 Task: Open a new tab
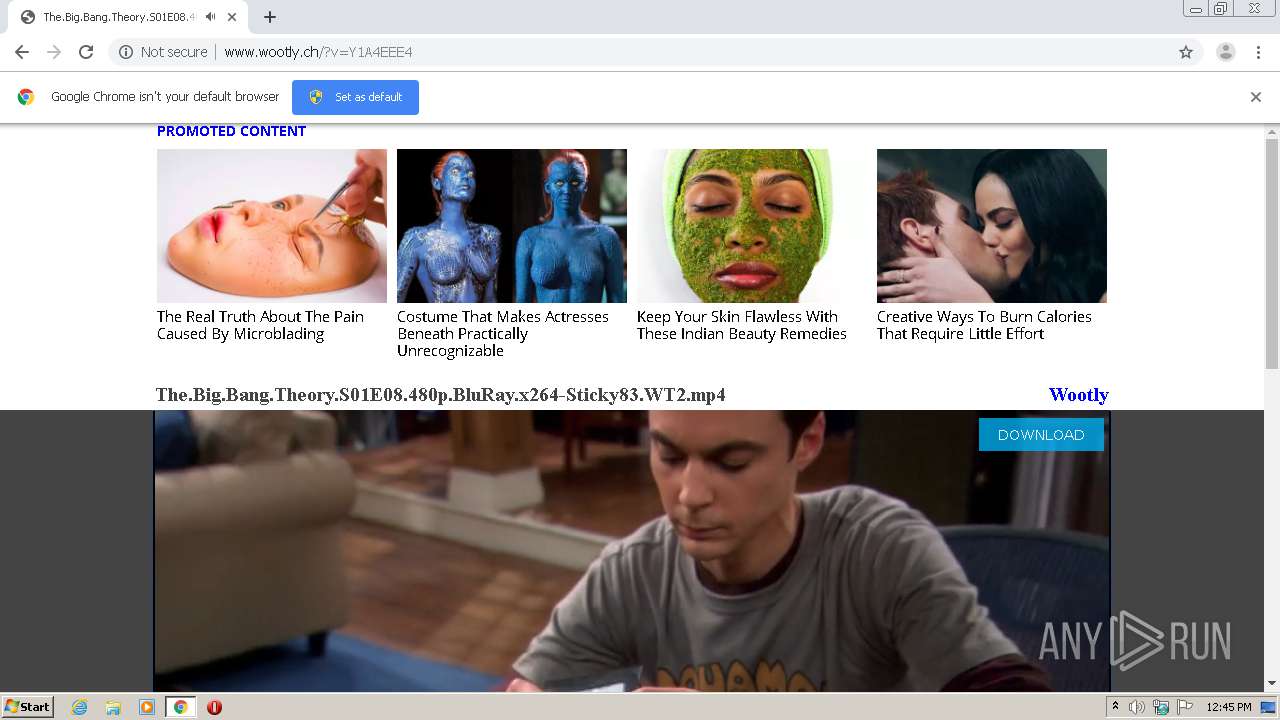point(270,17)
